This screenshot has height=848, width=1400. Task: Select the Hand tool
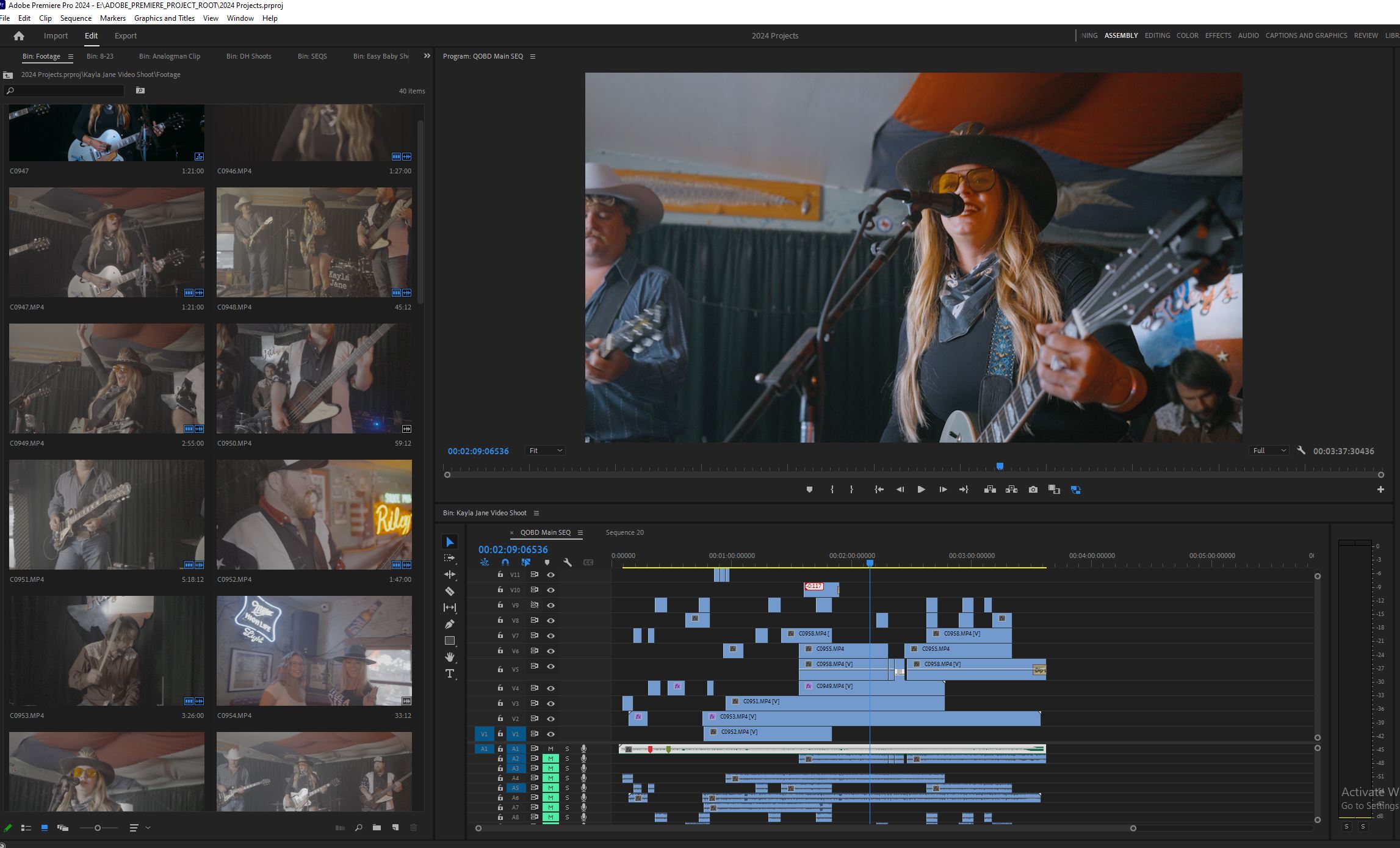[450, 657]
